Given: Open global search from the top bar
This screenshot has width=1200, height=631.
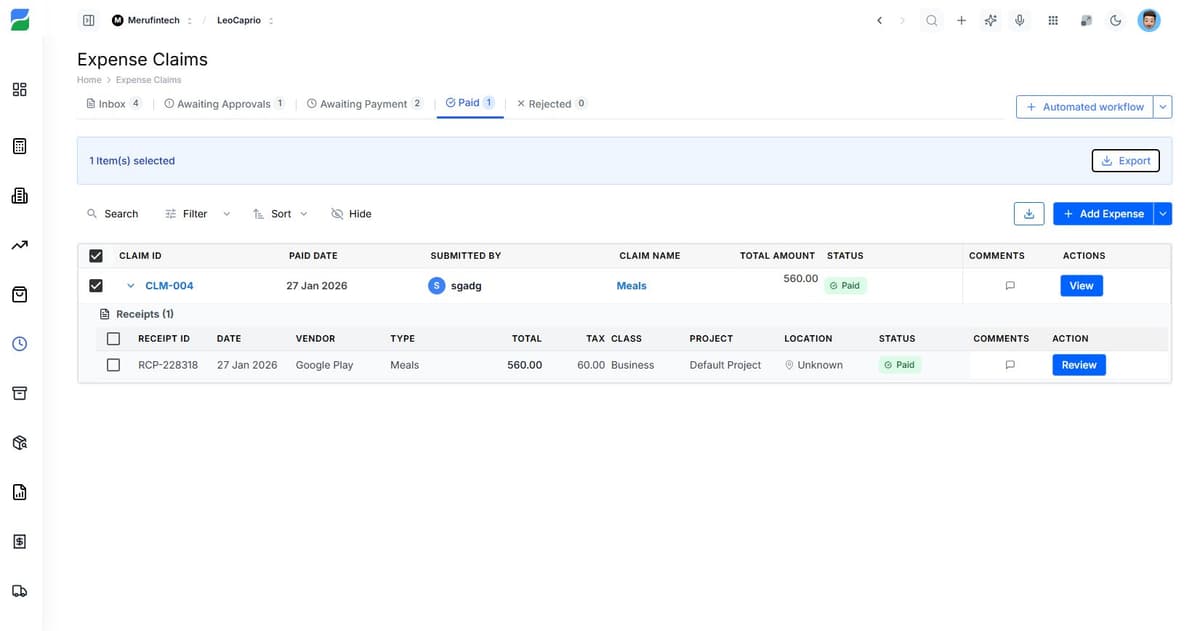Looking at the screenshot, I should 931,19.
